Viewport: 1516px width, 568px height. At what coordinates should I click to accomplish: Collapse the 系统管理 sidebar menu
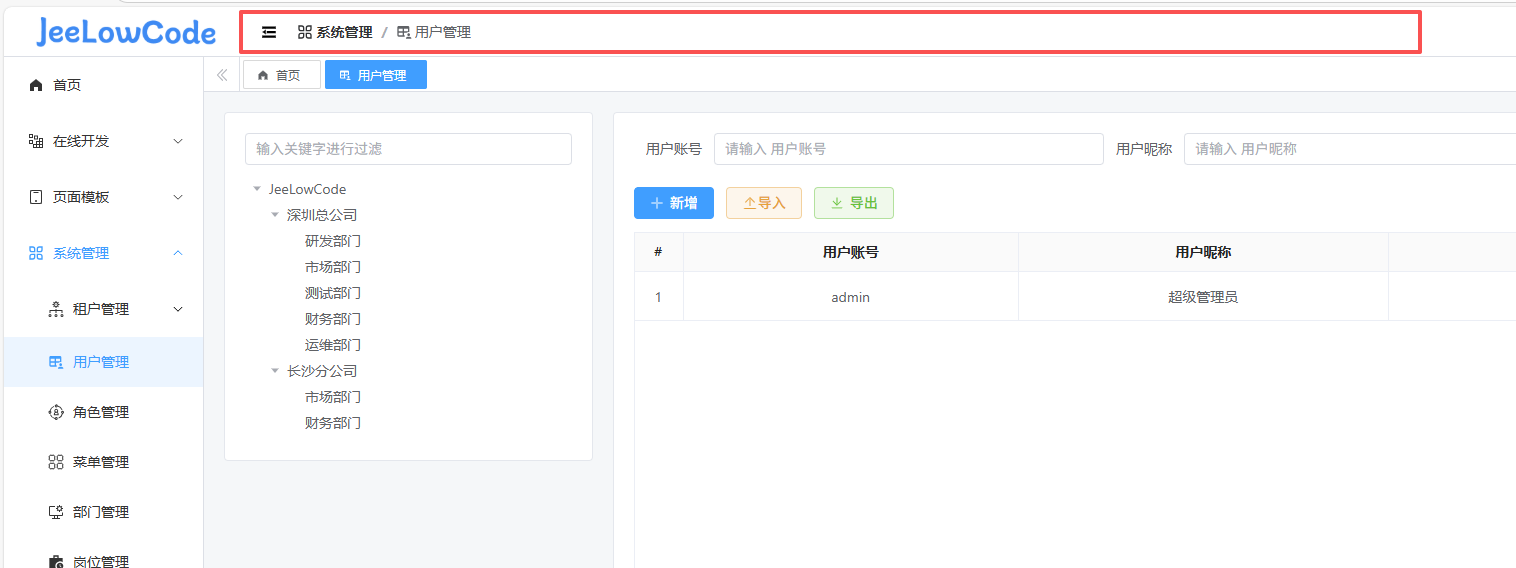pos(178,253)
